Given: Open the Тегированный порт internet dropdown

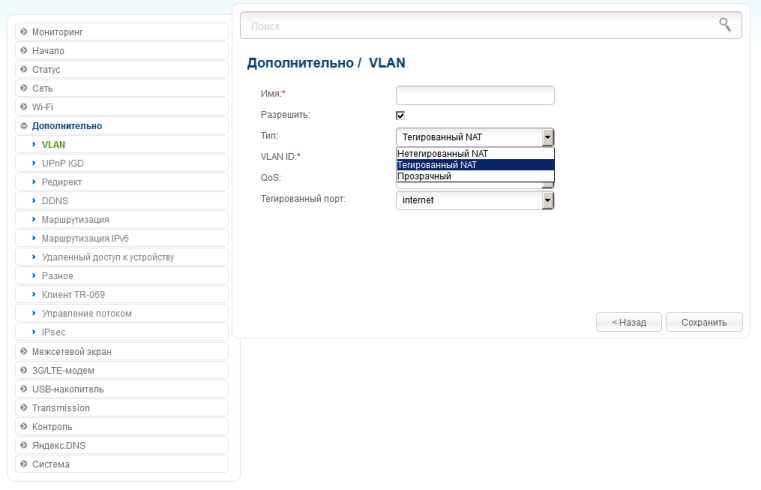Looking at the screenshot, I should tap(475, 200).
